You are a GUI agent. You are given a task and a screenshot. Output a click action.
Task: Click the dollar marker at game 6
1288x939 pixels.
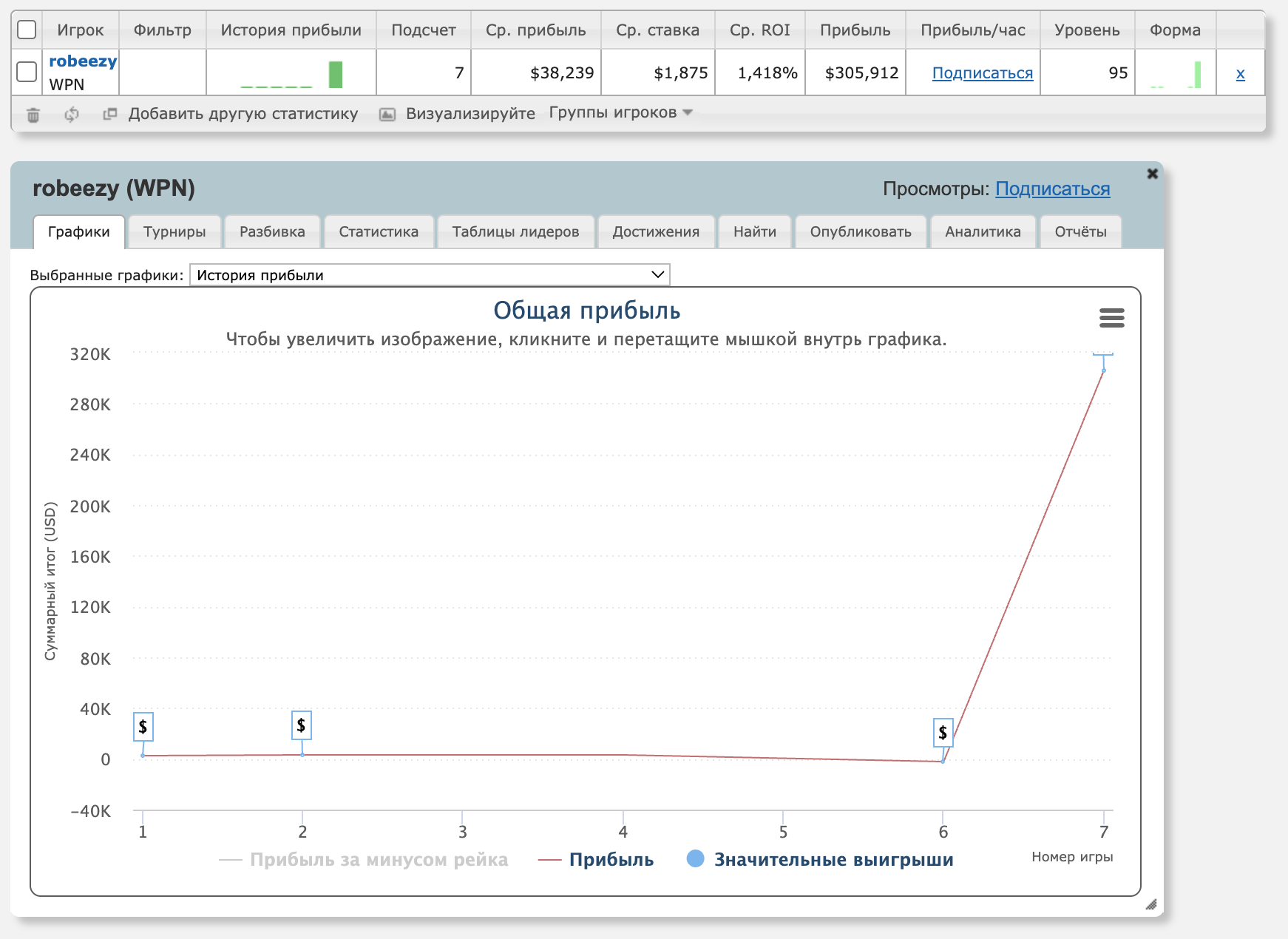943,733
